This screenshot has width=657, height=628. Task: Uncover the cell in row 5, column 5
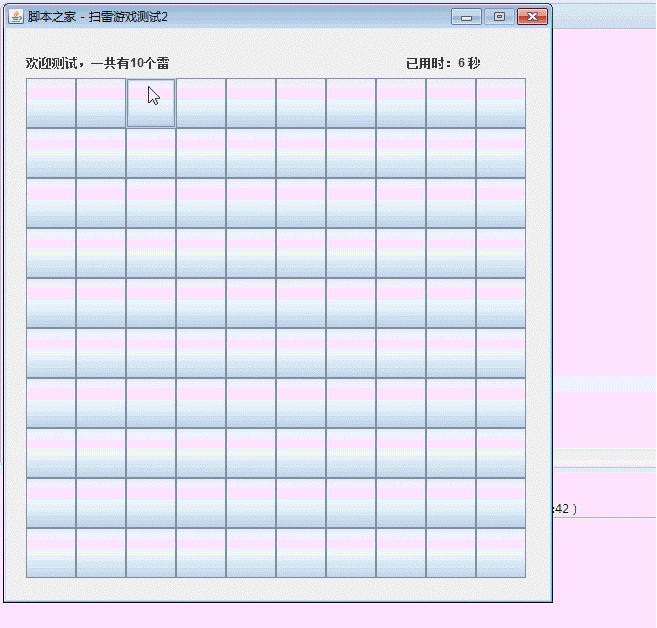pos(251,303)
